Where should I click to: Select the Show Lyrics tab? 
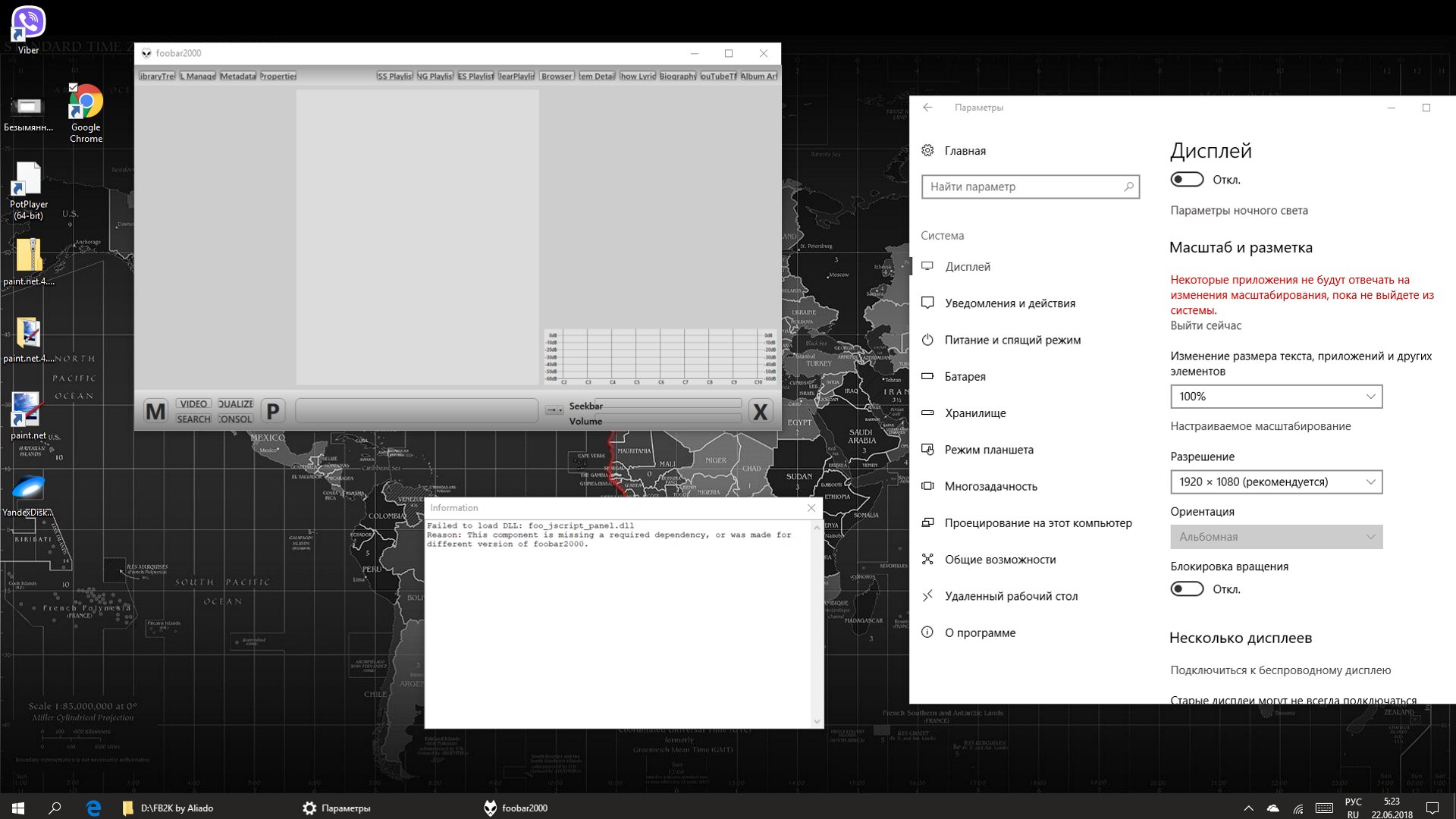click(638, 76)
